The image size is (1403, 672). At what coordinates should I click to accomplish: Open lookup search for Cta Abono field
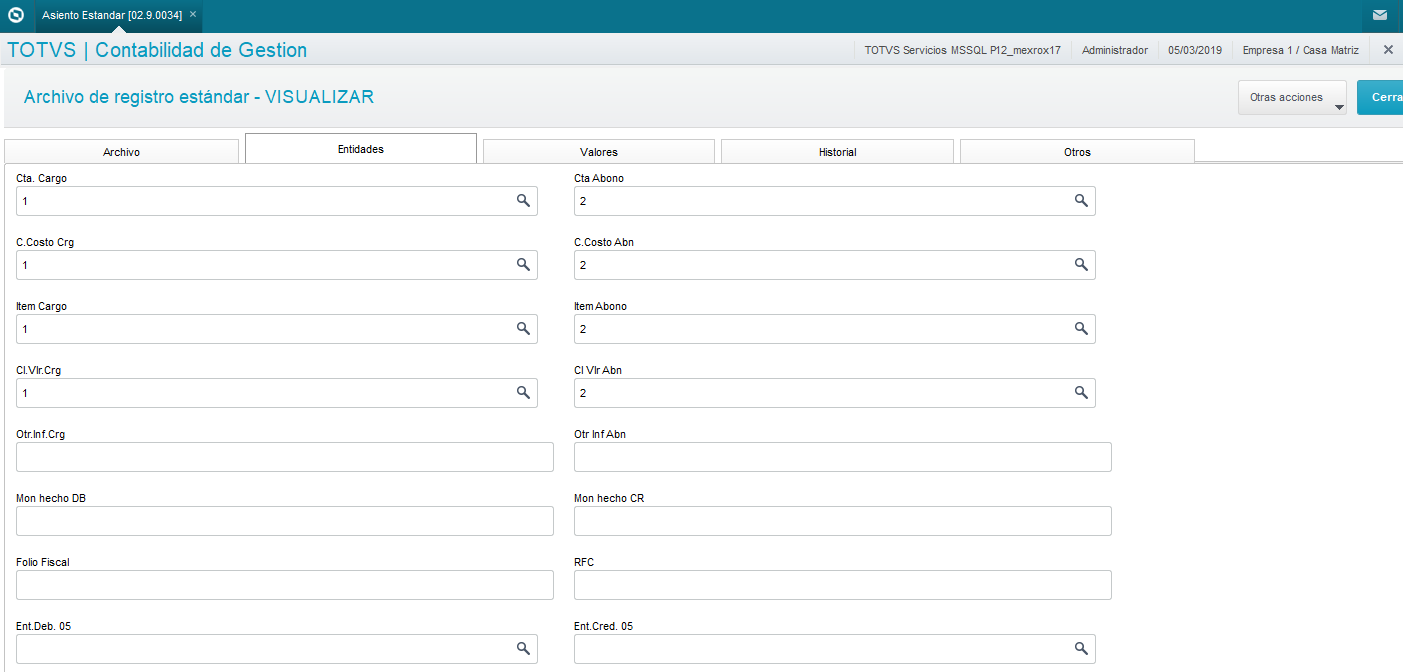[1081, 201]
